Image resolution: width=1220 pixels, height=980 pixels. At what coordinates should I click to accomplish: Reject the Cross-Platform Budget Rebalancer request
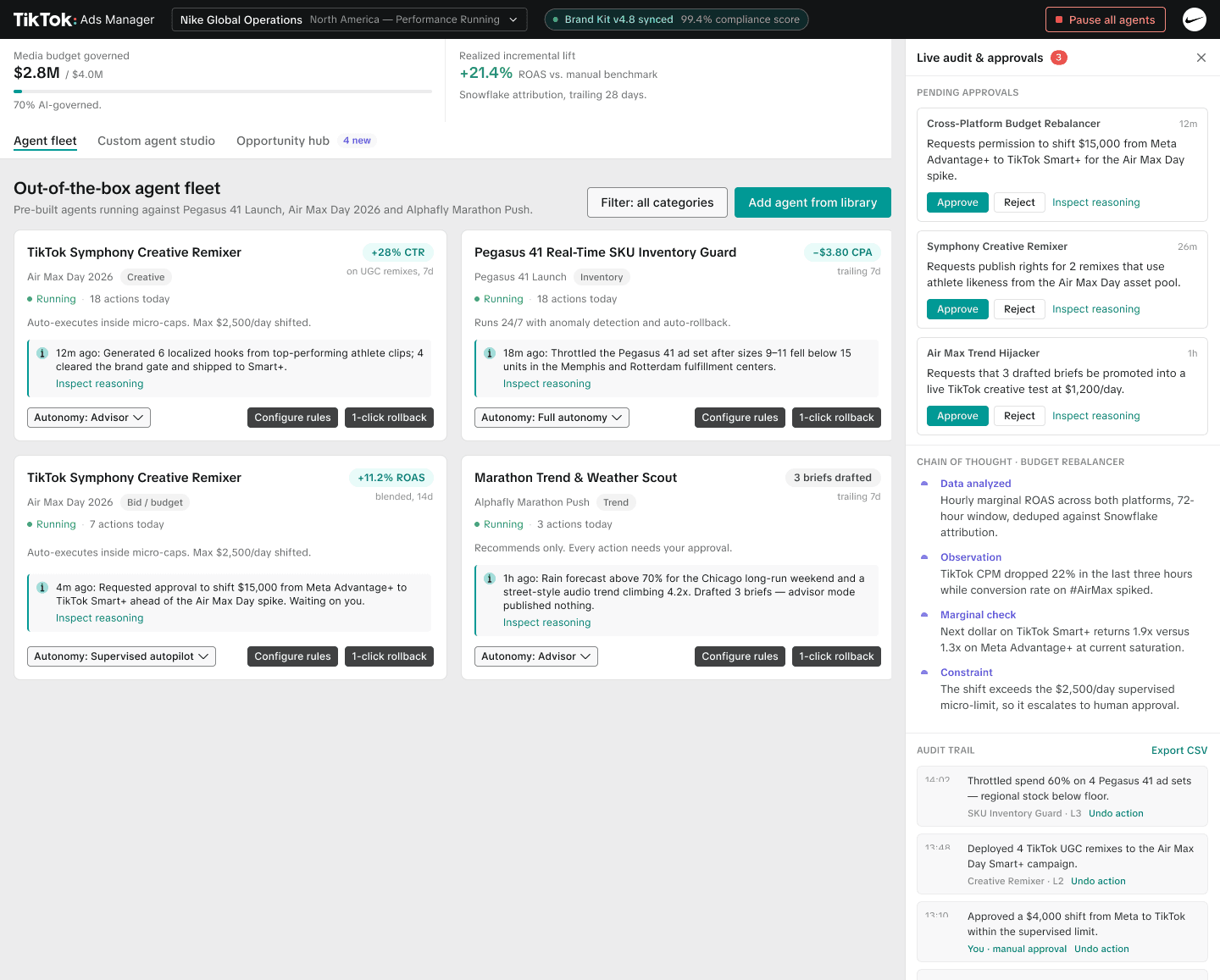[1019, 202]
